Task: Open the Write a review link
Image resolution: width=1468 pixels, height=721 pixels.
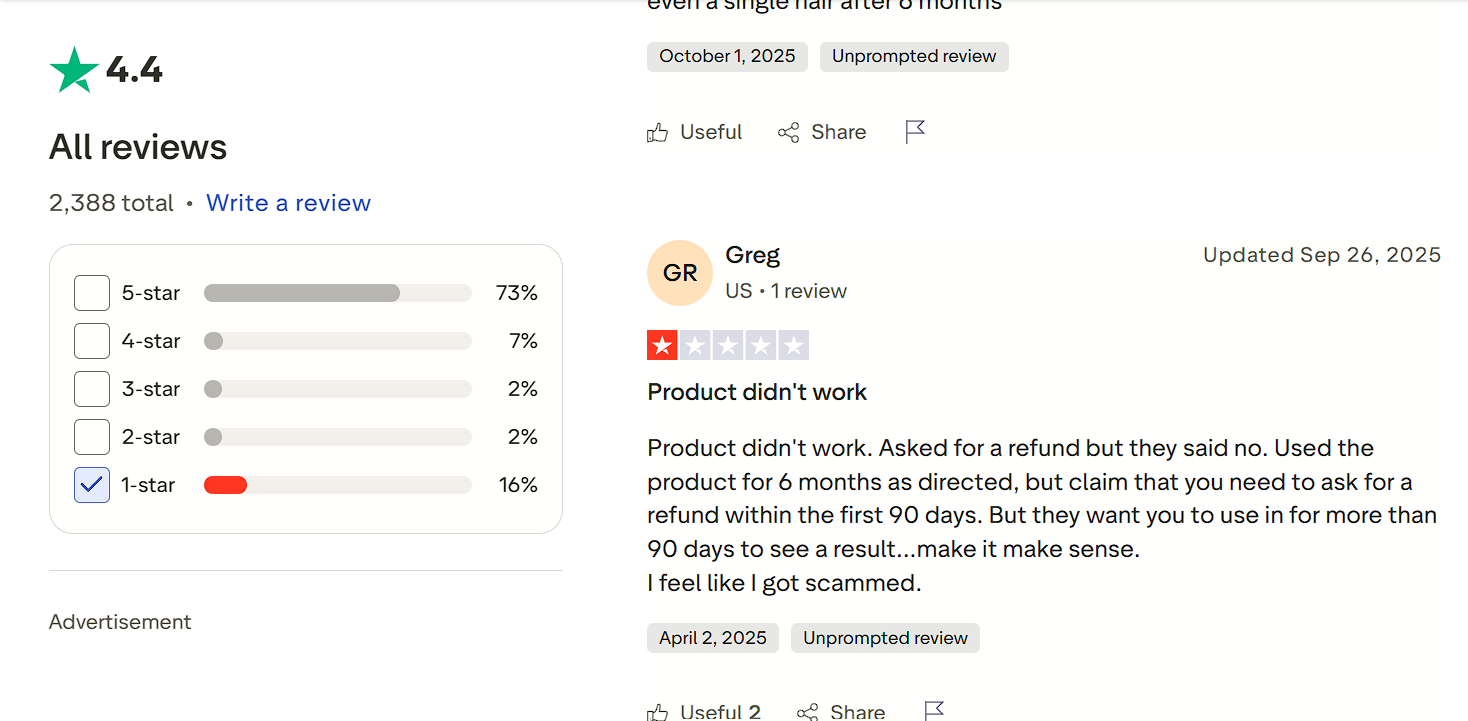Action: coord(288,203)
